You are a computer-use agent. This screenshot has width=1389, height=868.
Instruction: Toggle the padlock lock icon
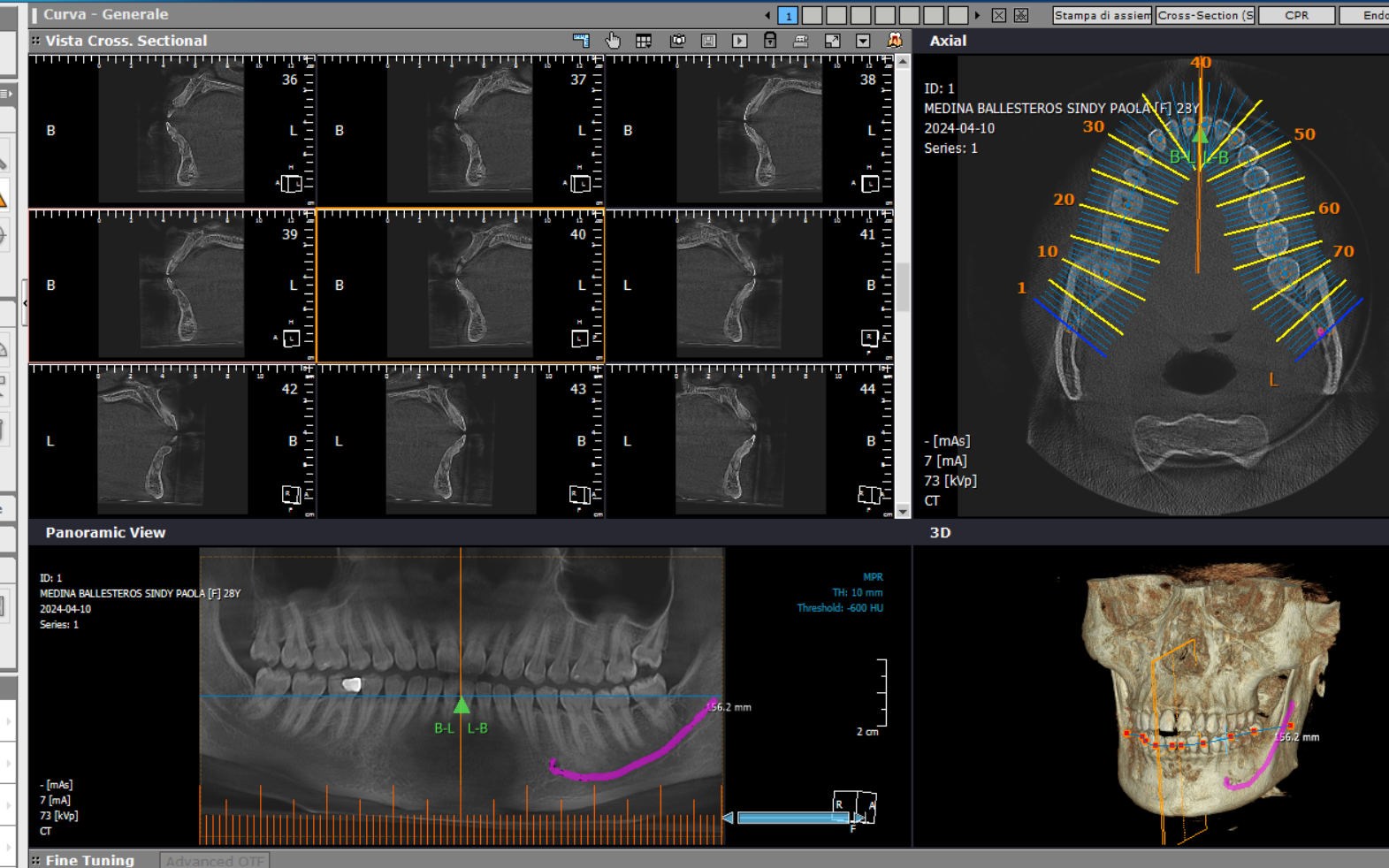coord(770,41)
